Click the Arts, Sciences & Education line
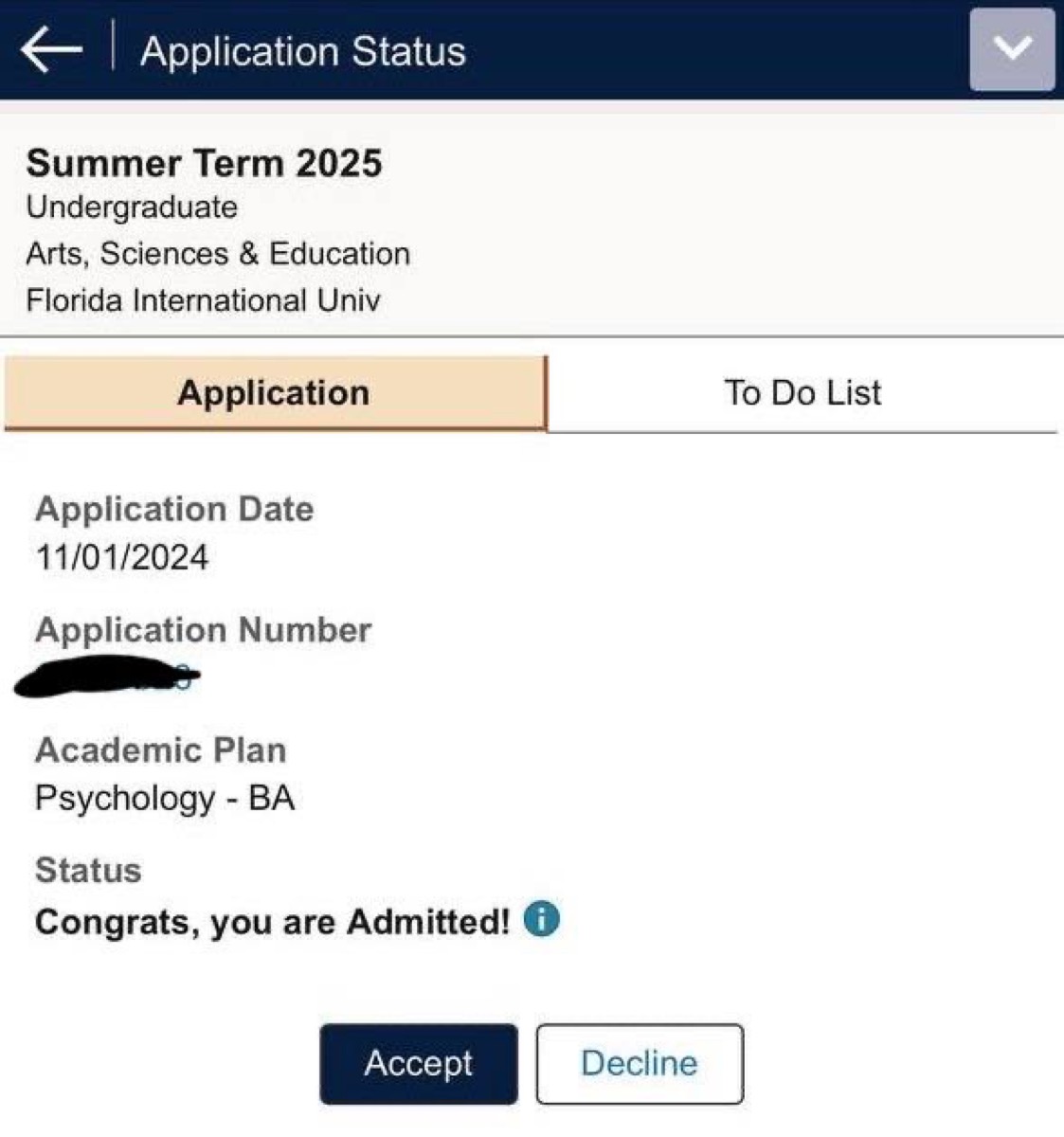The width and height of the screenshot is (1064, 1137). [x=219, y=254]
